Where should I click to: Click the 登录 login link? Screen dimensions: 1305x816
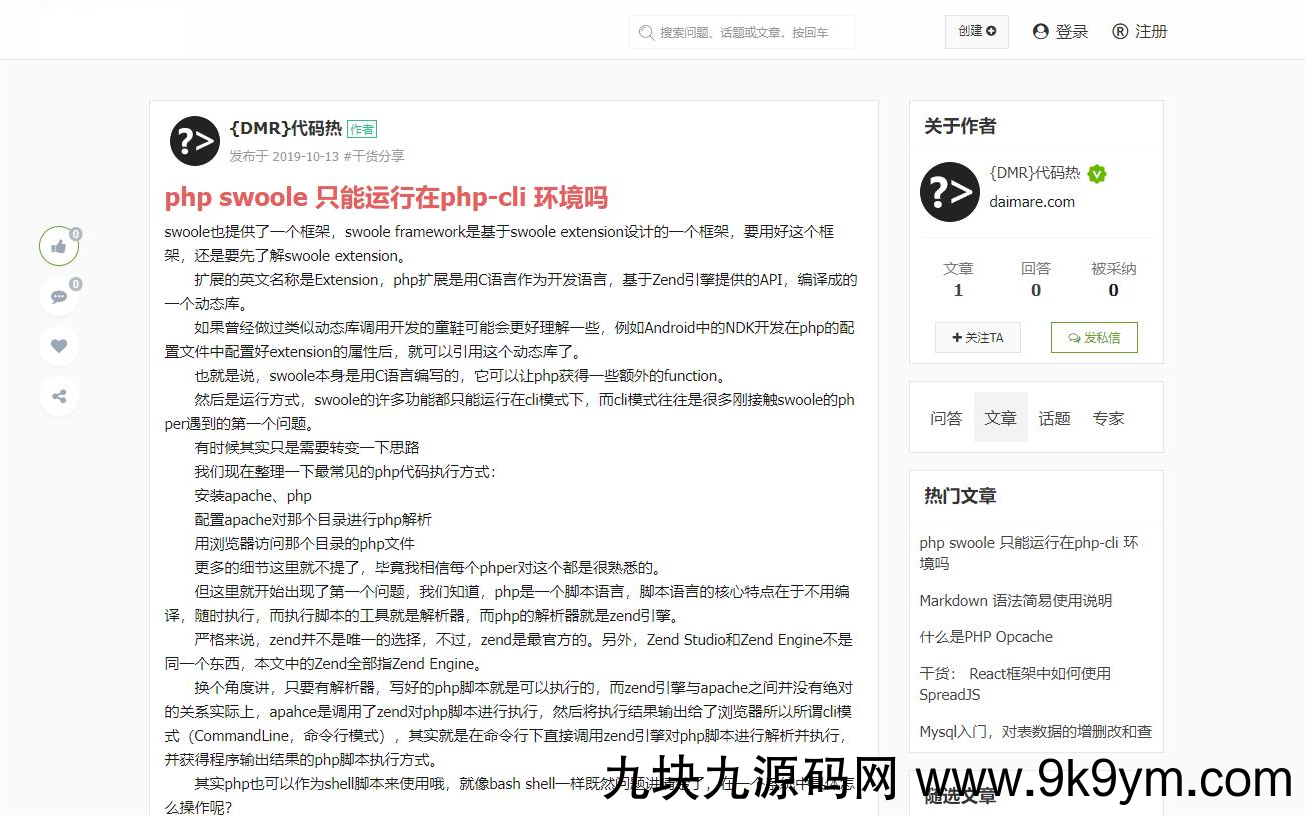[x=1060, y=32]
